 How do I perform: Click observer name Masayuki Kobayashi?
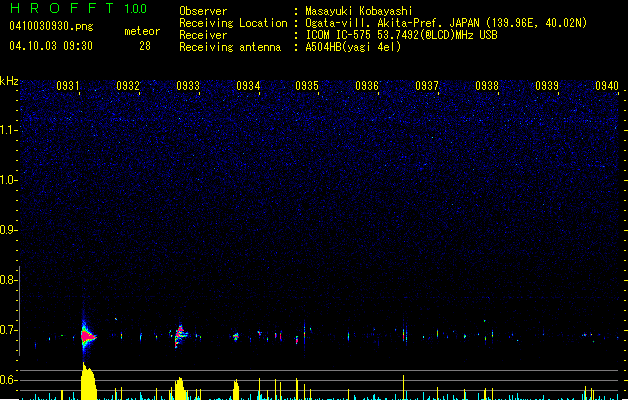pyautogui.click(x=359, y=11)
